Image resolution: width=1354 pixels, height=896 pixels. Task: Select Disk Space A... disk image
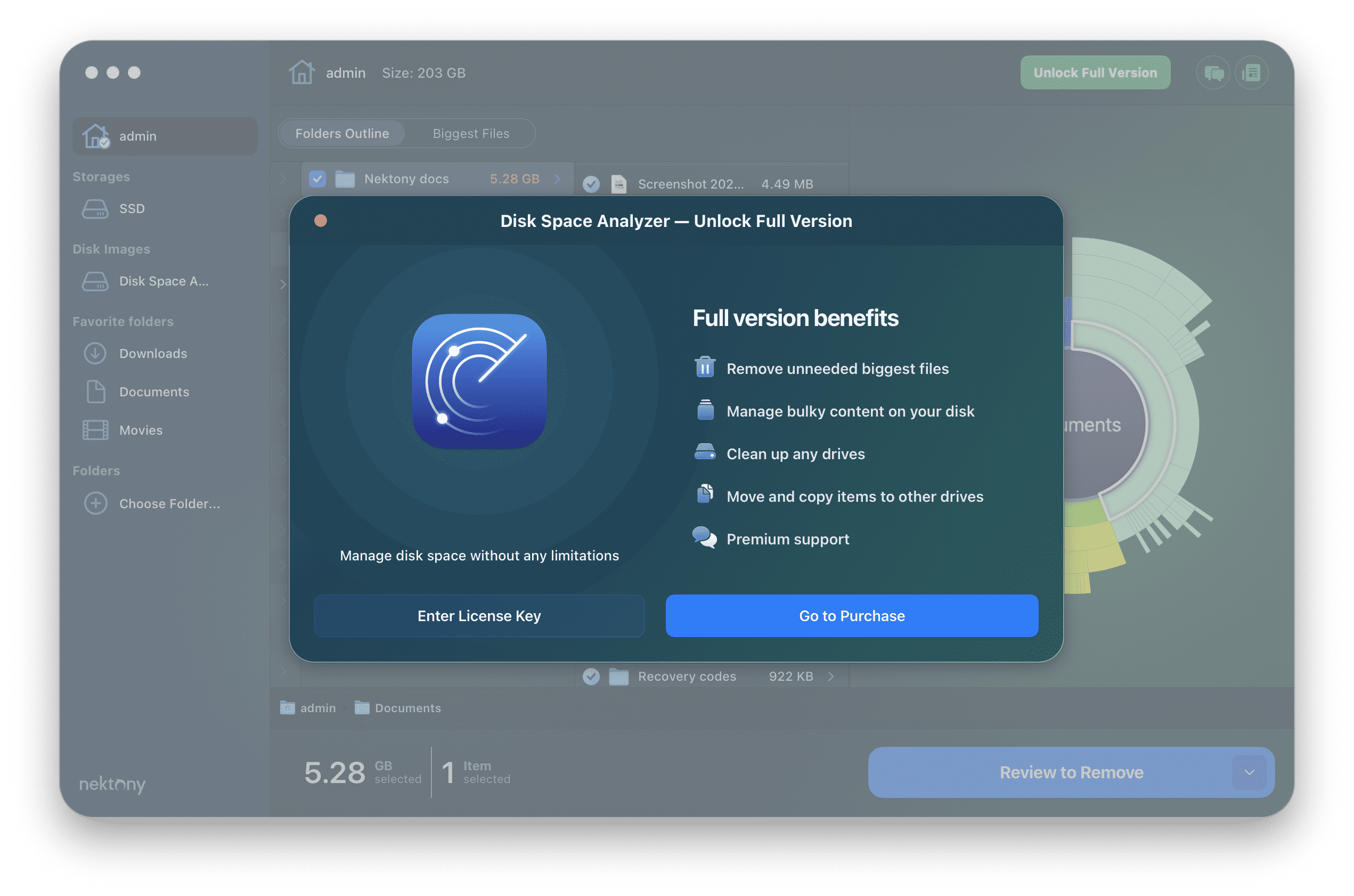click(x=165, y=281)
